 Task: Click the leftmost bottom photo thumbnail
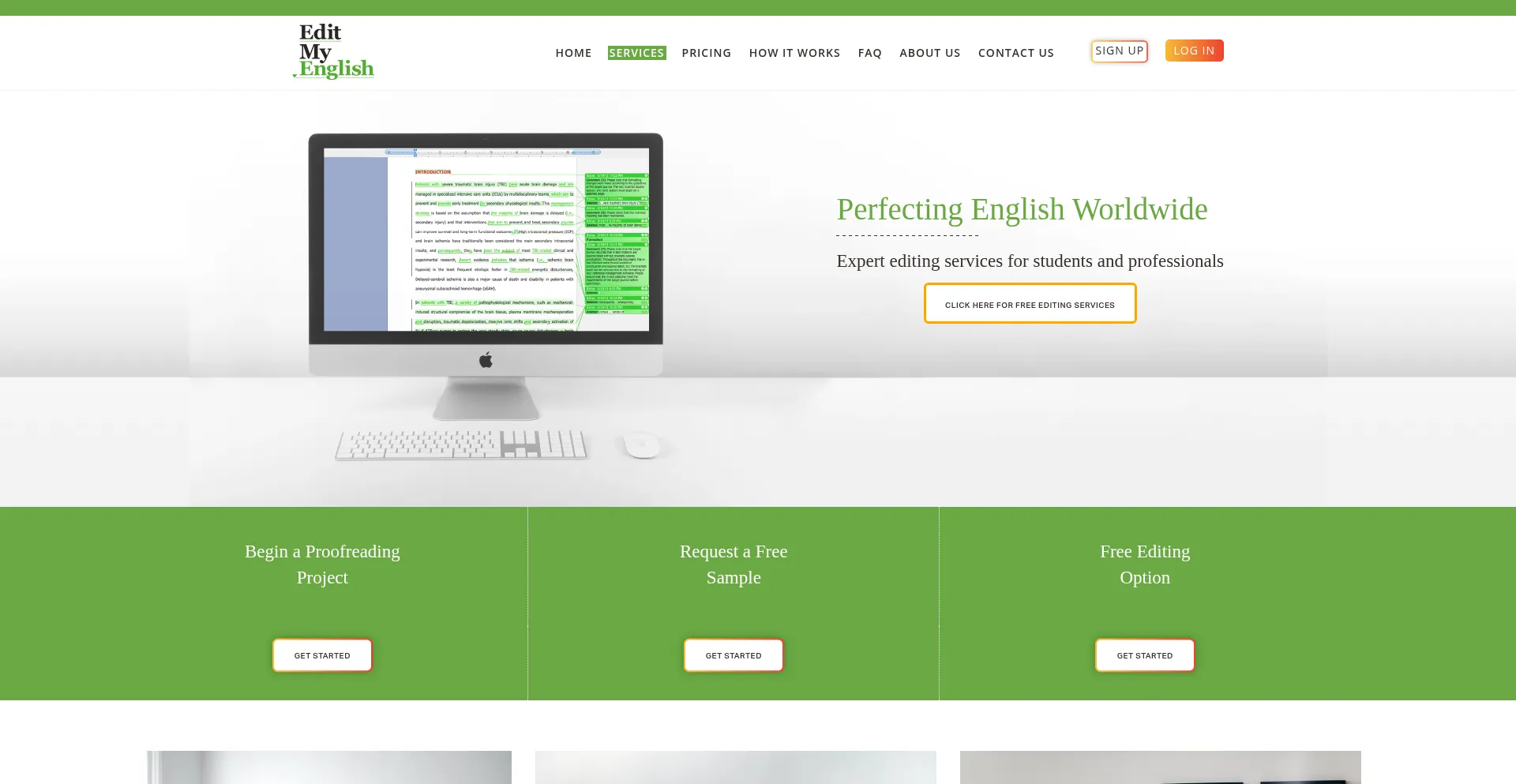[328, 767]
